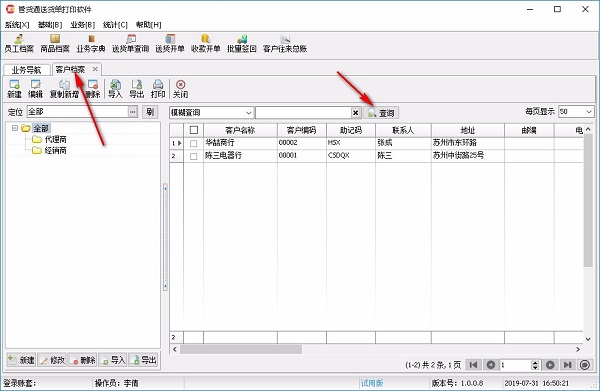
Task: Click 复制新增 toolbar icon
Action: 64,89
